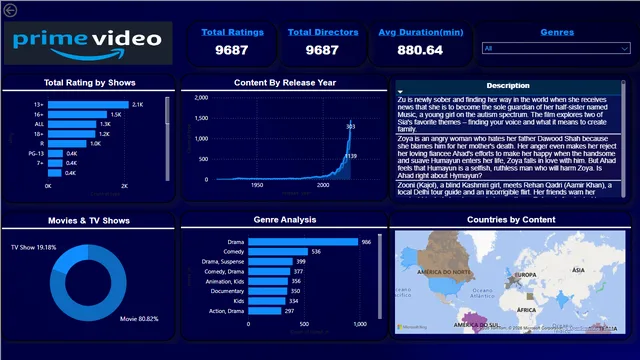Select the Comedy, Drama genre bar
This screenshot has width=640, height=360.
point(269,271)
